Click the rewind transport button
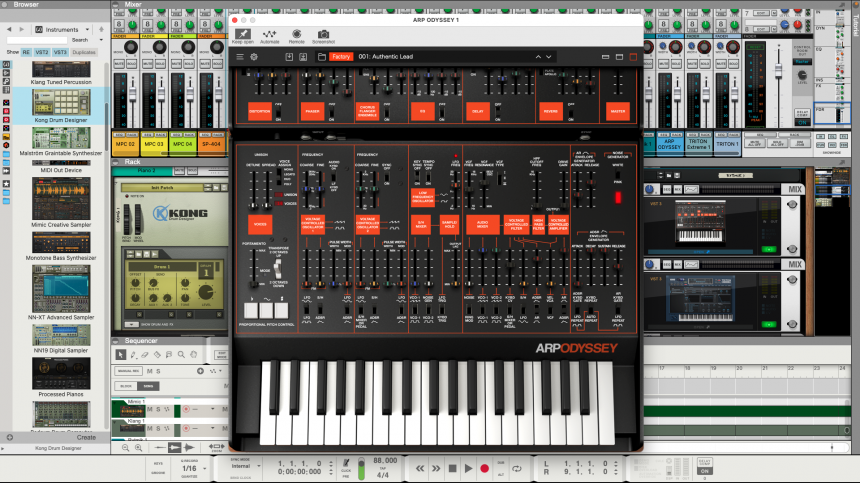The width and height of the screenshot is (860, 483). (x=420, y=468)
